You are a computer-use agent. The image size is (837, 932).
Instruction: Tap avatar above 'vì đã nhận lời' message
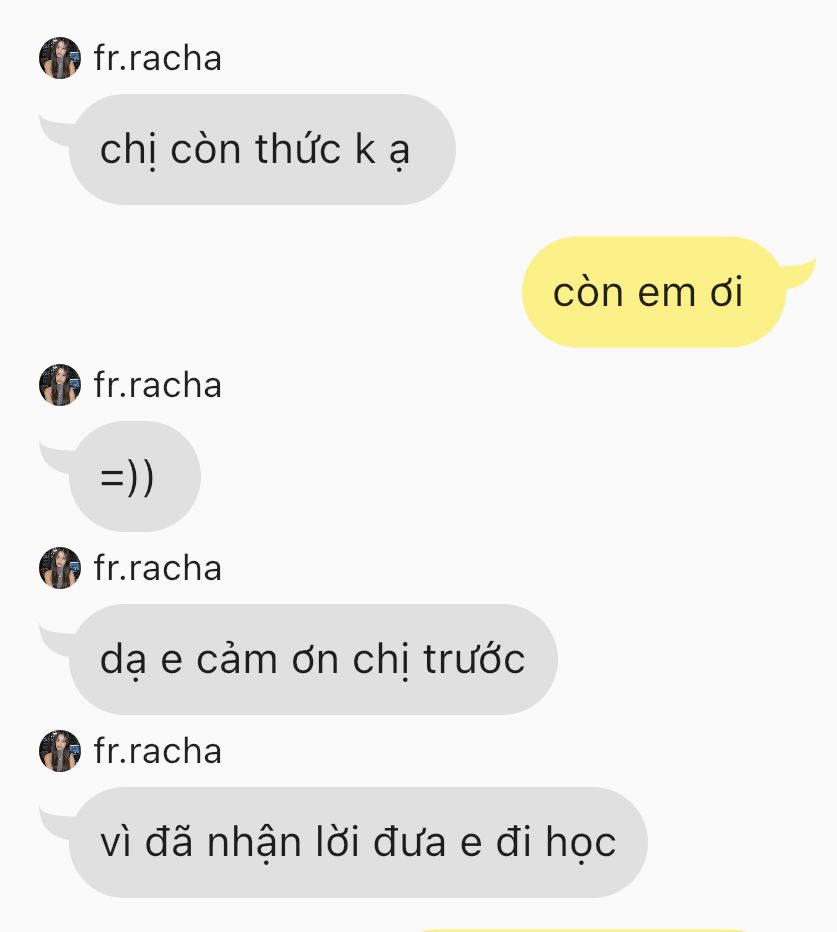(x=59, y=751)
